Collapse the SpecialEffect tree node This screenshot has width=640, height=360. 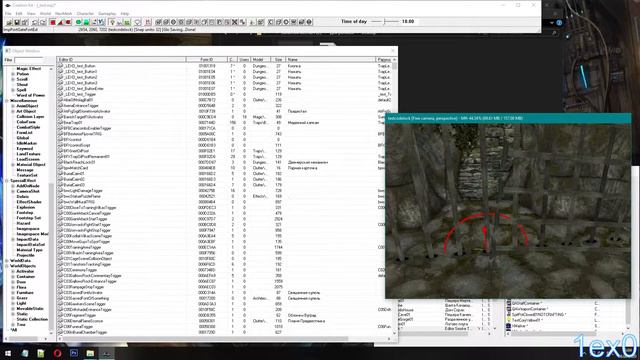(7, 180)
